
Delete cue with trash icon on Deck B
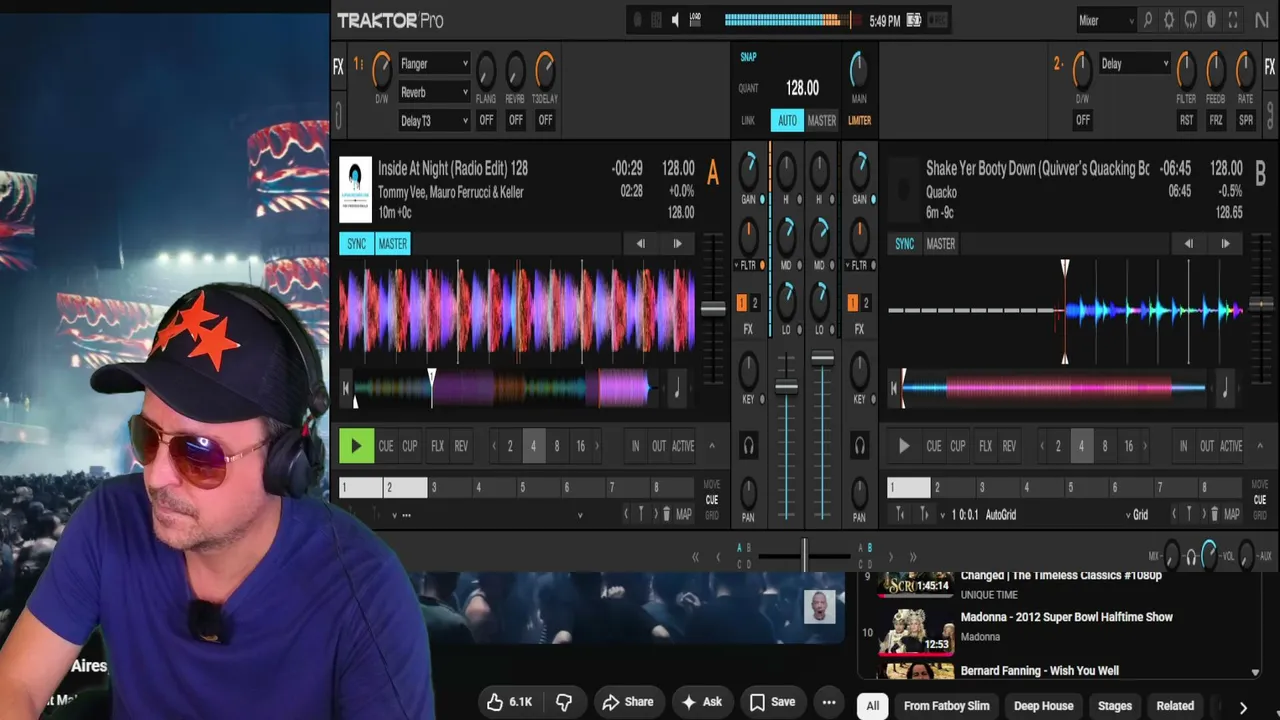point(1215,514)
